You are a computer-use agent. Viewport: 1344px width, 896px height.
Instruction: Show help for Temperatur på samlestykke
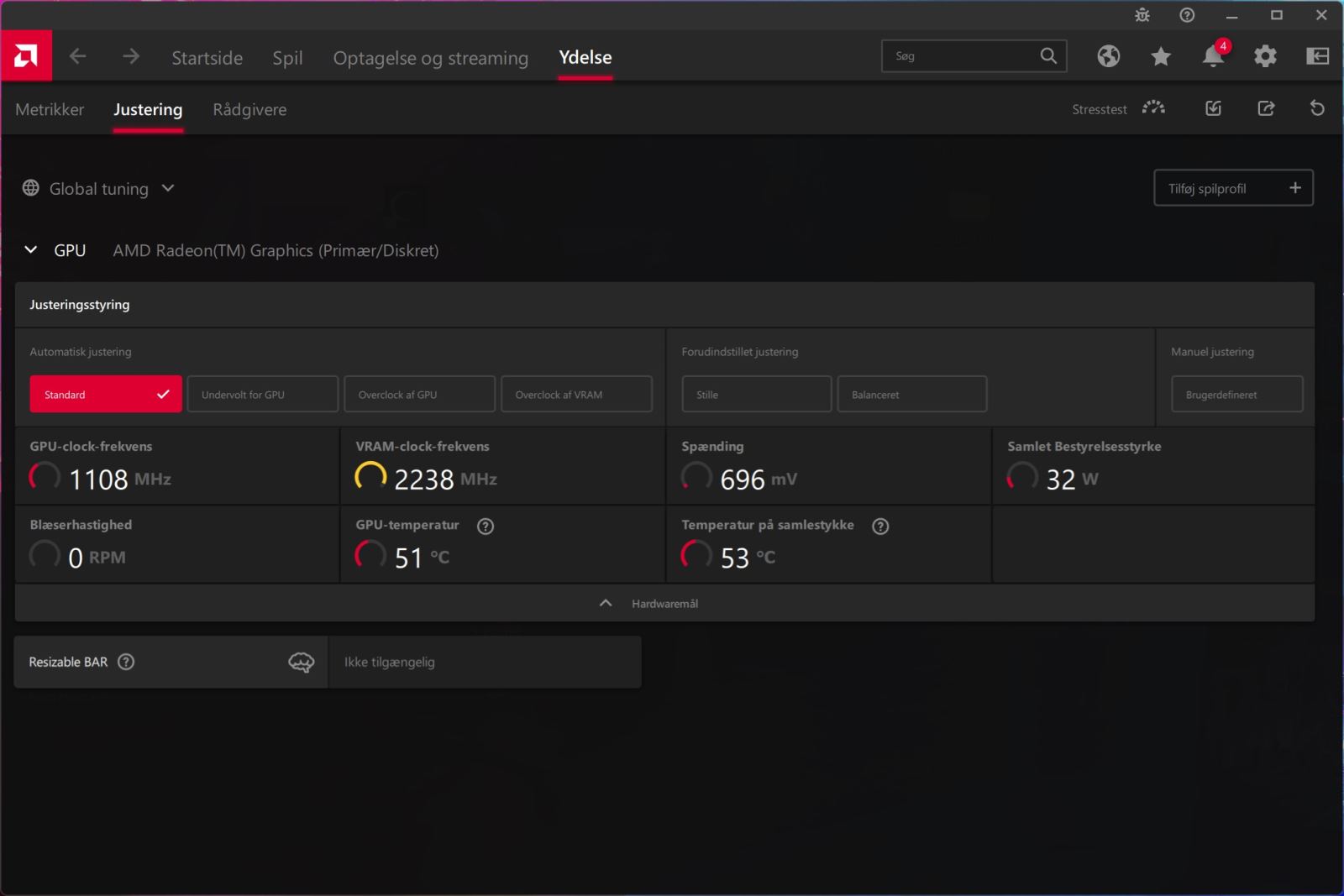click(x=880, y=527)
